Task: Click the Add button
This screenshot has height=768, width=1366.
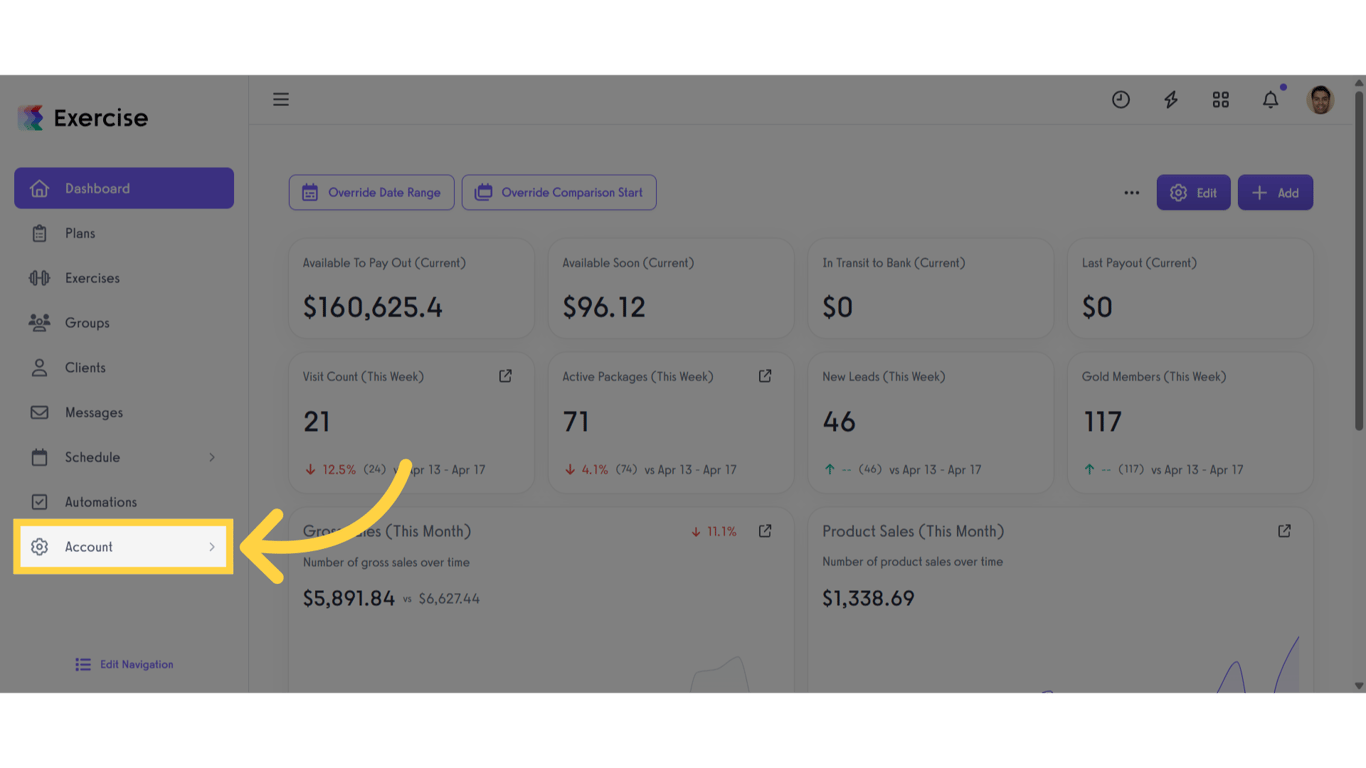Action: pos(1275,193)
